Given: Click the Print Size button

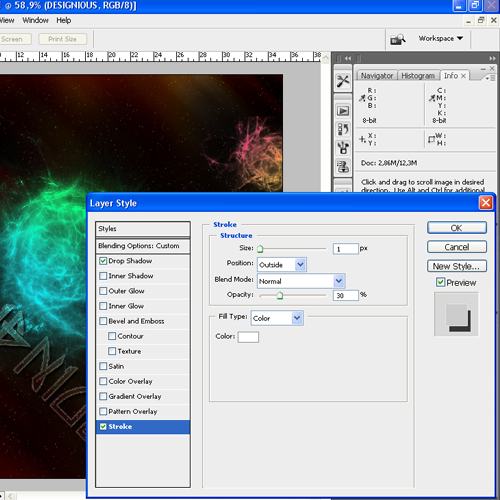Looking at the screenshot, I should pos(62,39).
